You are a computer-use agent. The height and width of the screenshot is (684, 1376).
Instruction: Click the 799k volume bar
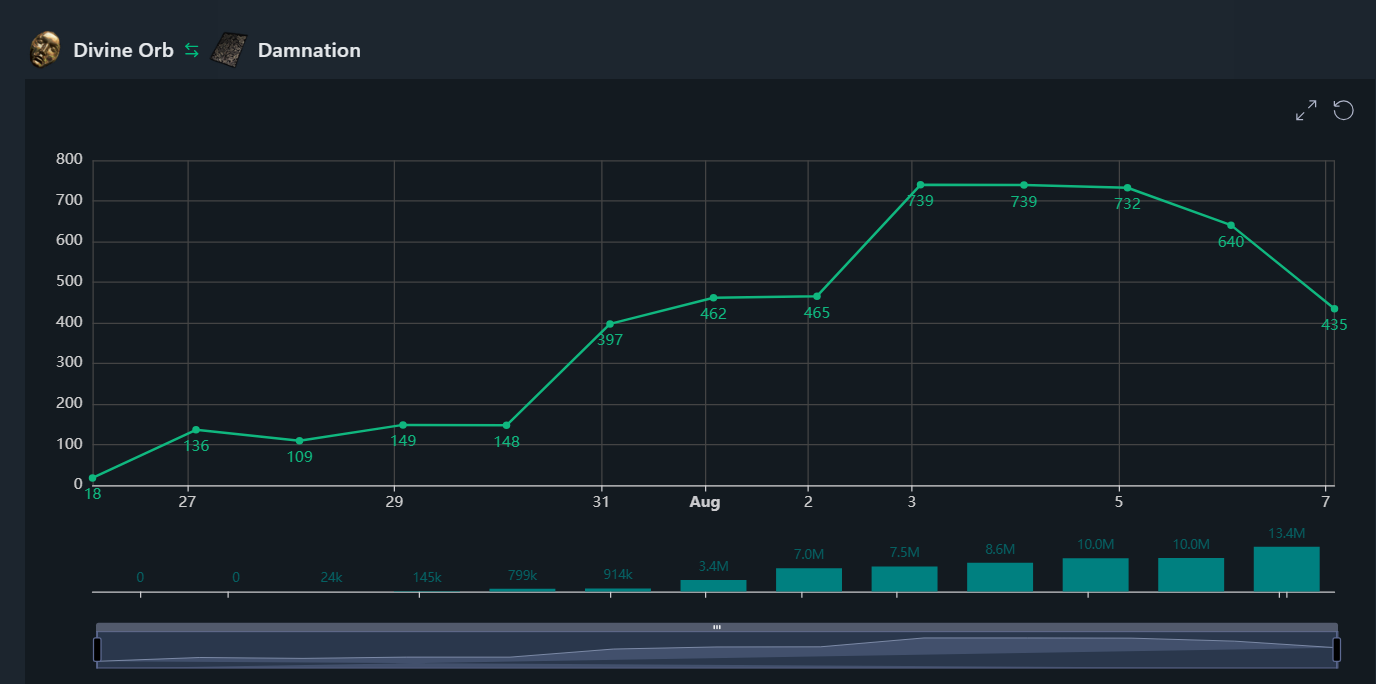(x=522, y=590)
